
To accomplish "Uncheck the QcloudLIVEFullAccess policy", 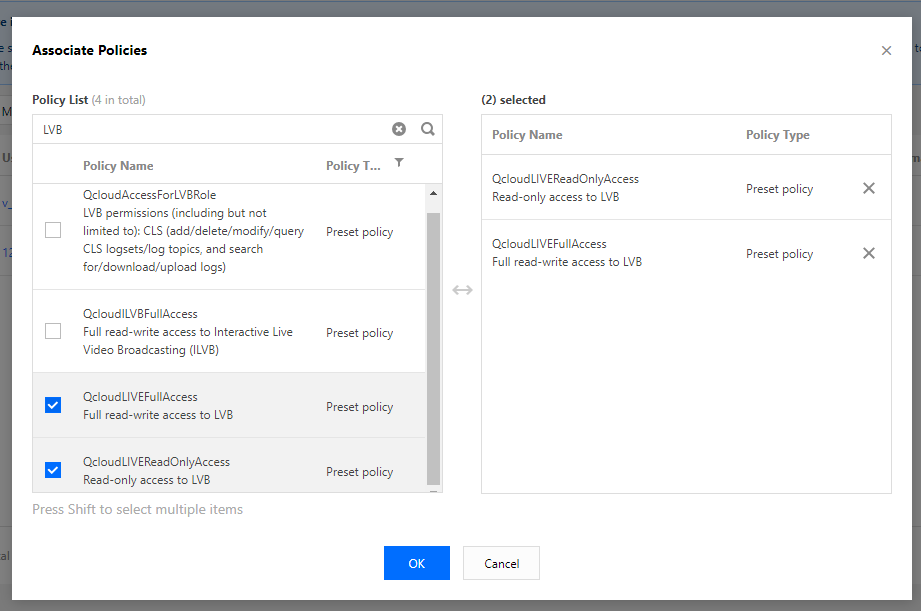I will [x=53, y=405].
